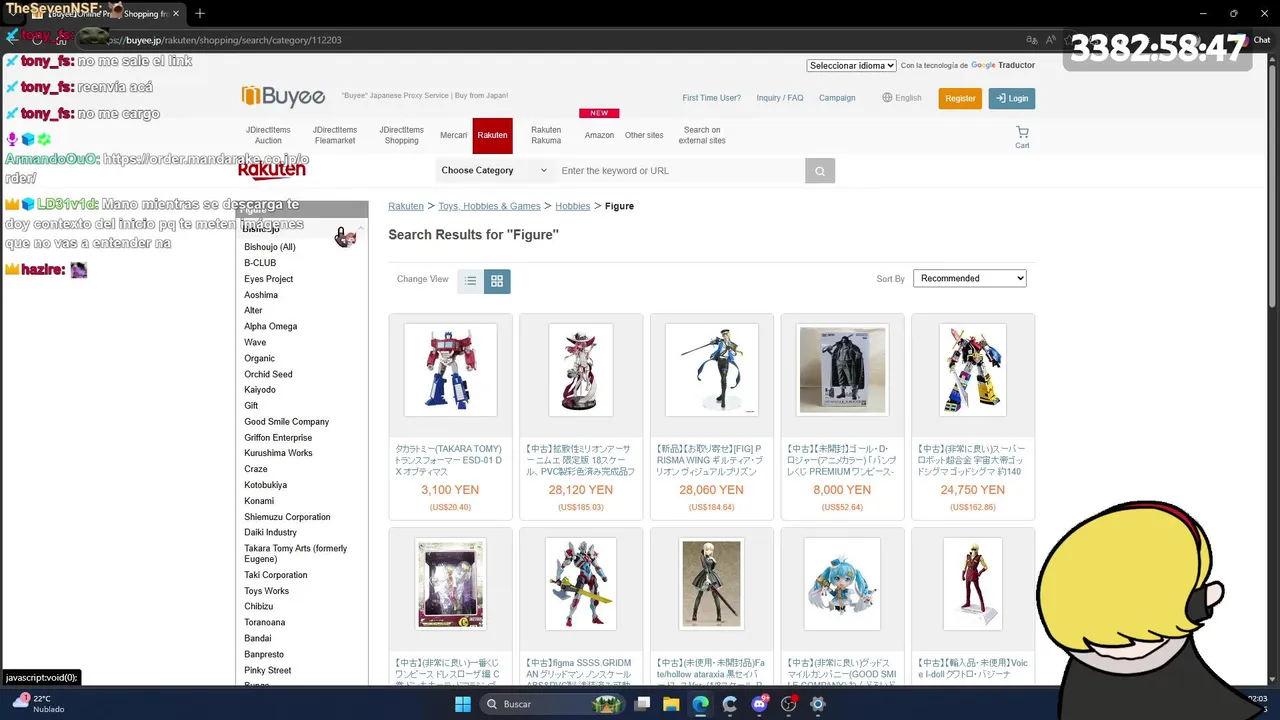
Task: Select Kaiyodo category
Action: pyautogui.click(x=260, y=390)
